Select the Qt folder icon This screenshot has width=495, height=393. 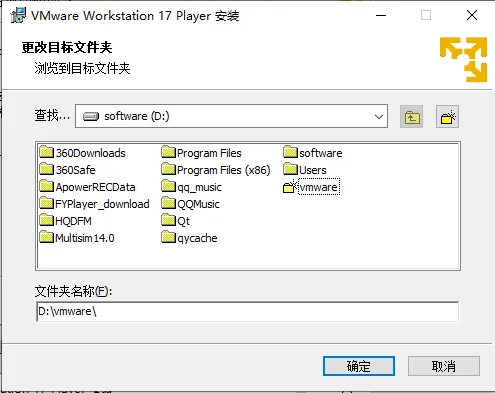coord(168,220)
